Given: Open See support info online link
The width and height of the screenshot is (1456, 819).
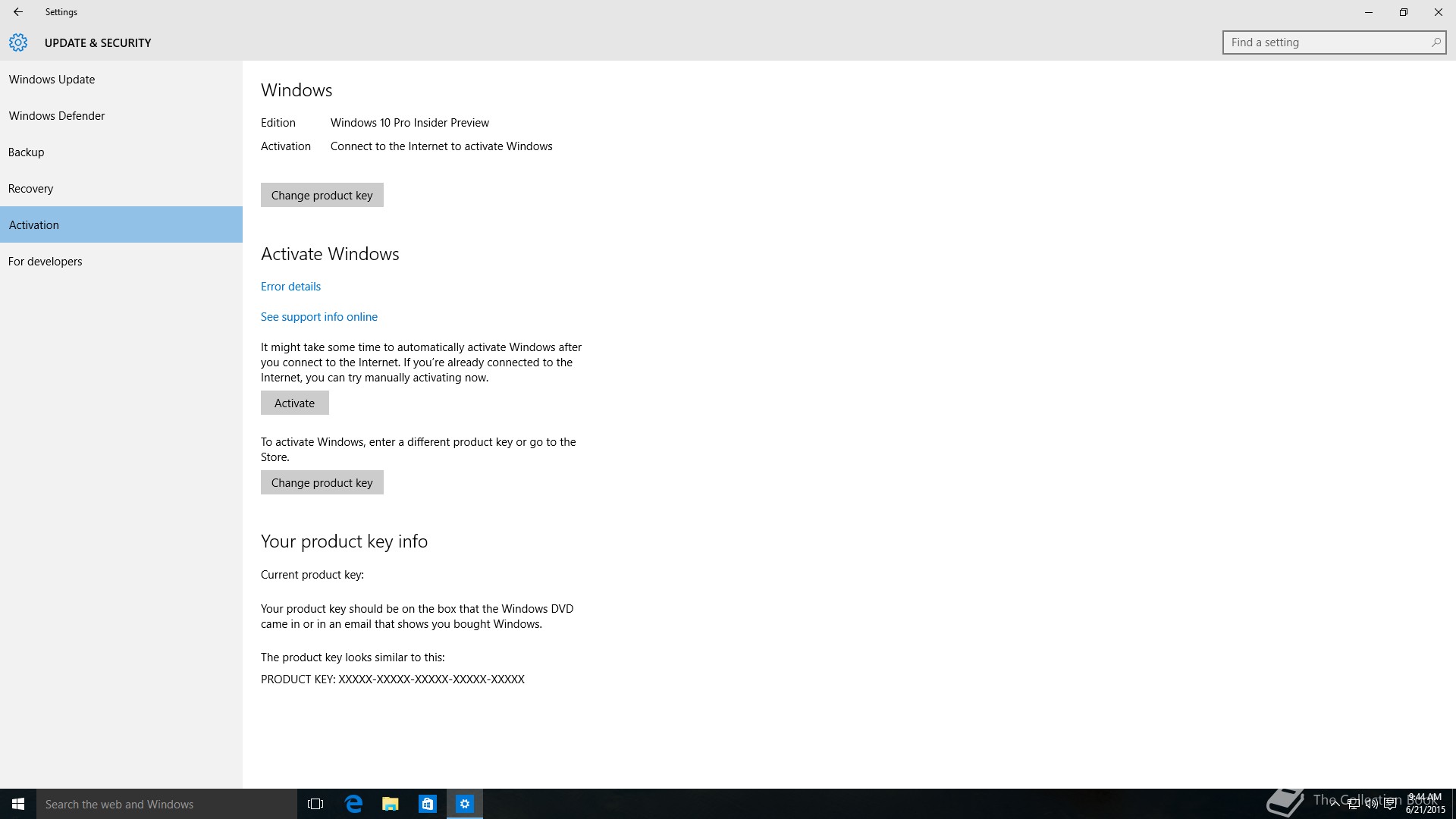Looking at the screenshot, I should point(319,317).
